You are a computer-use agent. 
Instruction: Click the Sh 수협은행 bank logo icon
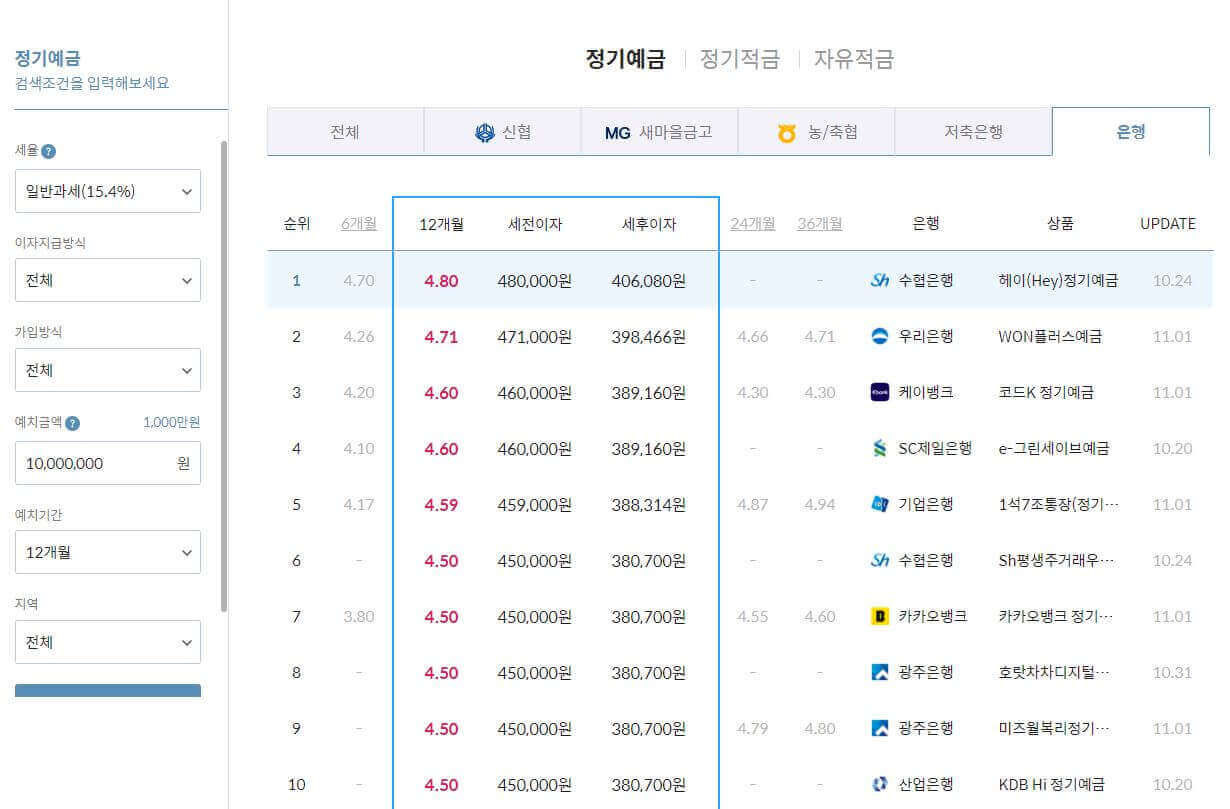[878, 280]
